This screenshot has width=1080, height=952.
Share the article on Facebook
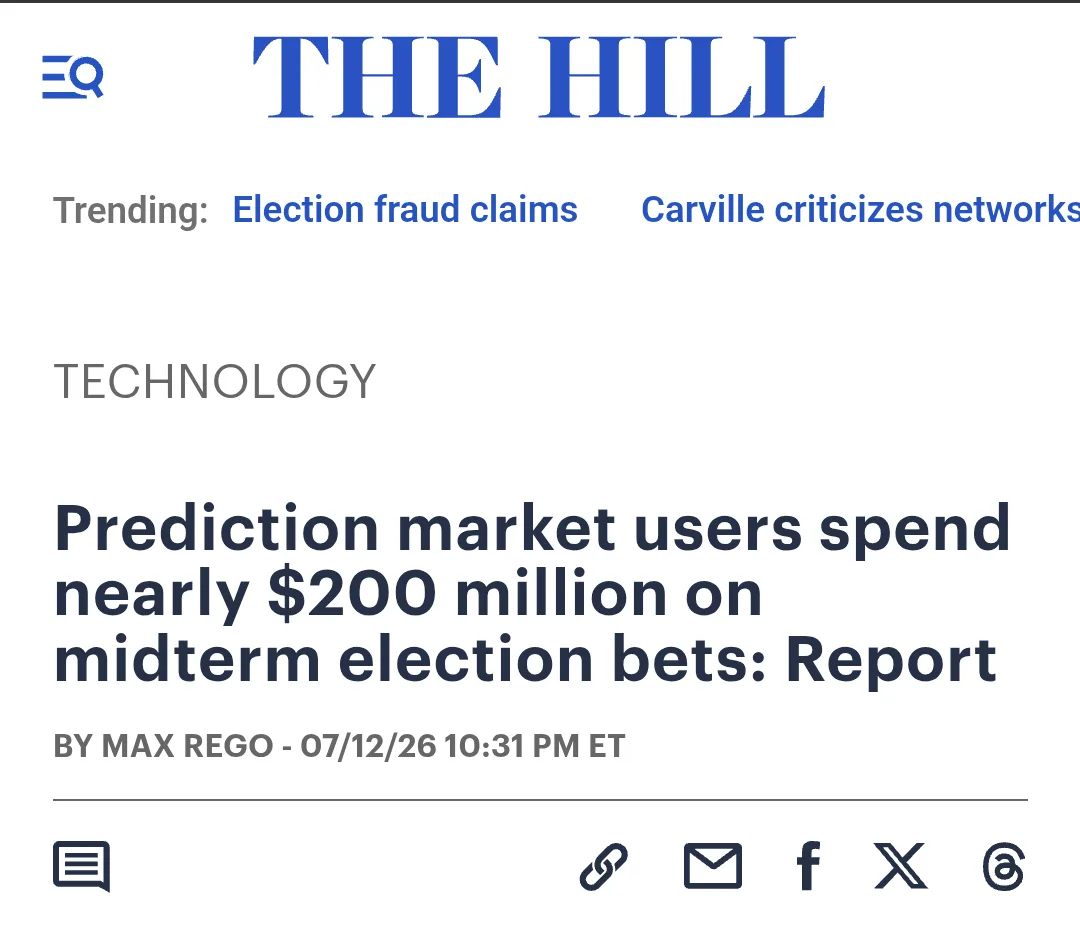[x=808, y=866]
